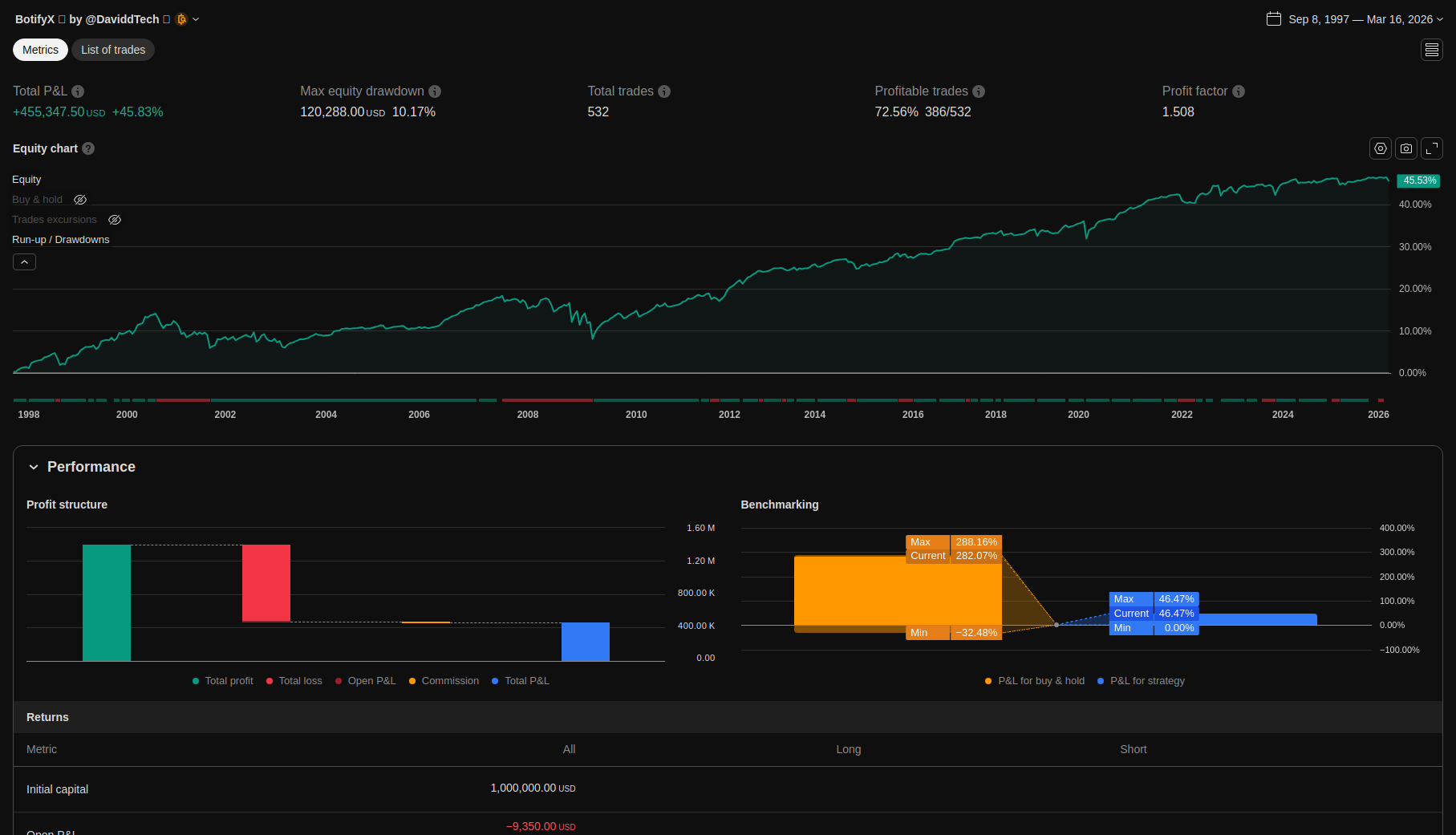Click the Equity legend label
Viewport: 1456px width, 835px height.
coord(26,180)
